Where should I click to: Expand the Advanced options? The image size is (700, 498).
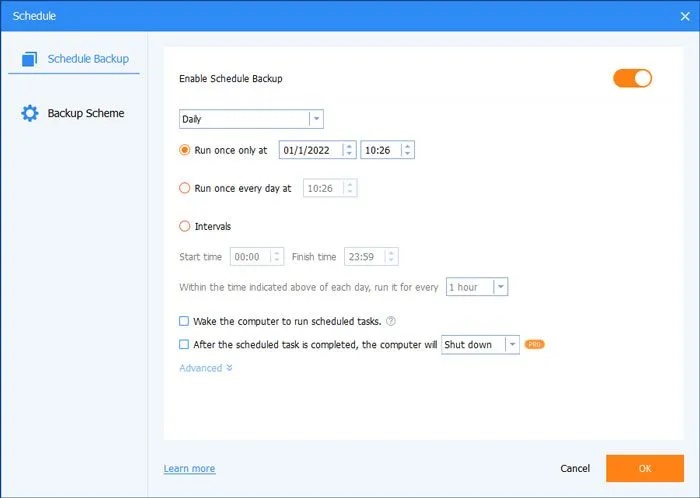click(206, 368)
